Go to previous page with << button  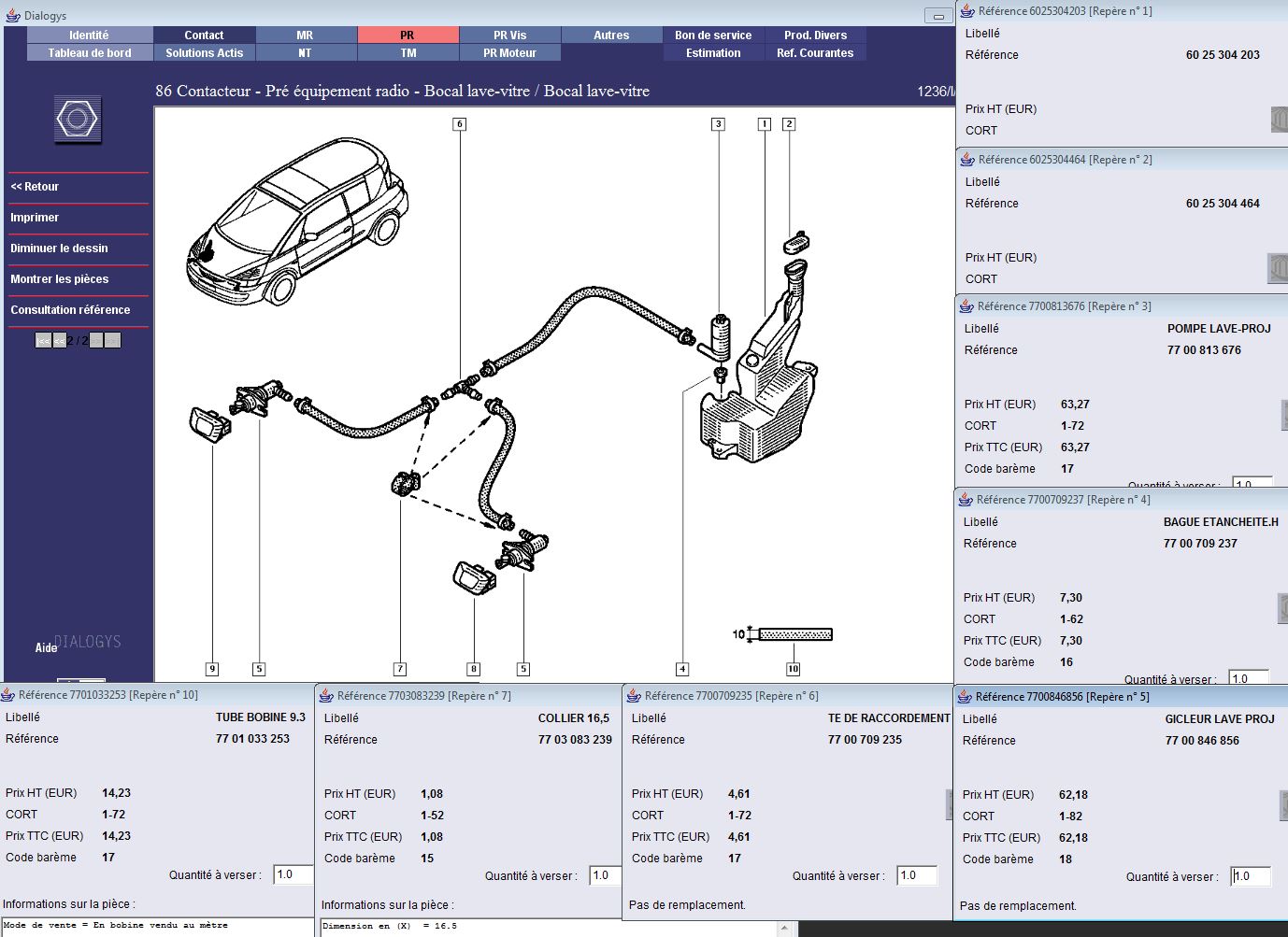point(60,341)
